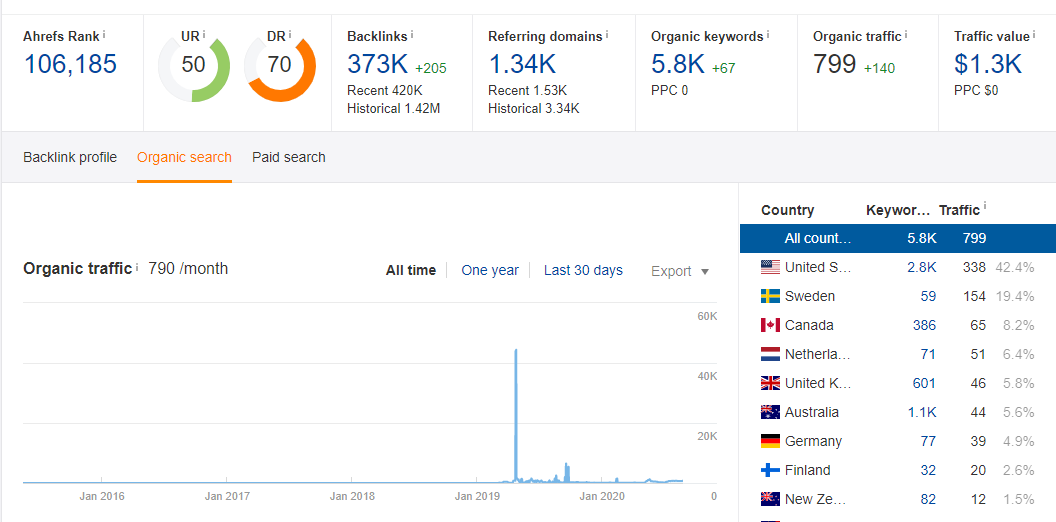The height and width of the screenshot is (522, 1056).
Task: Click the info icon next to Ahrefs Rank
Action: tap(104, 33)
